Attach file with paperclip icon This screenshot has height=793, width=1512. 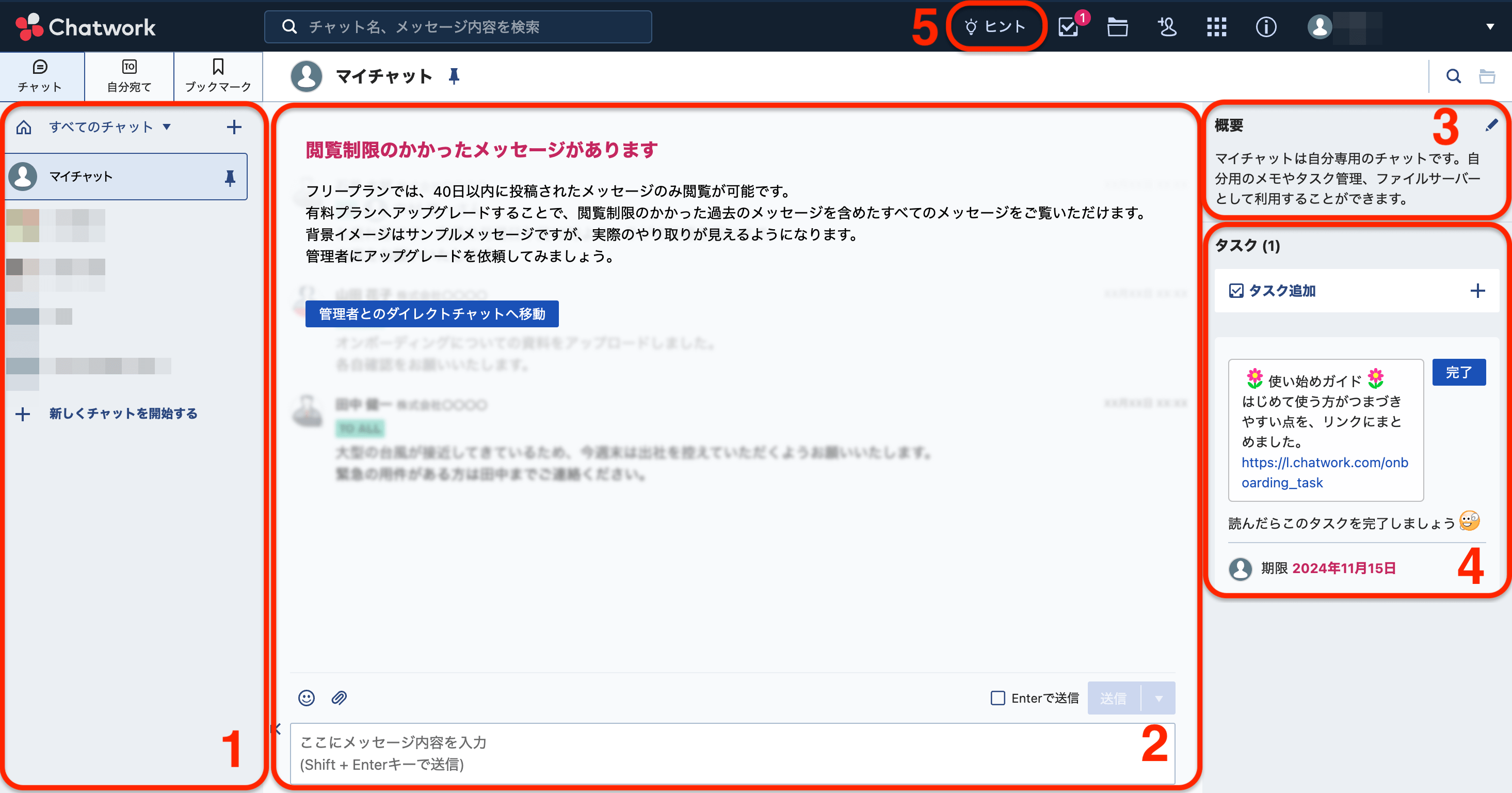[x=339, y=698]
